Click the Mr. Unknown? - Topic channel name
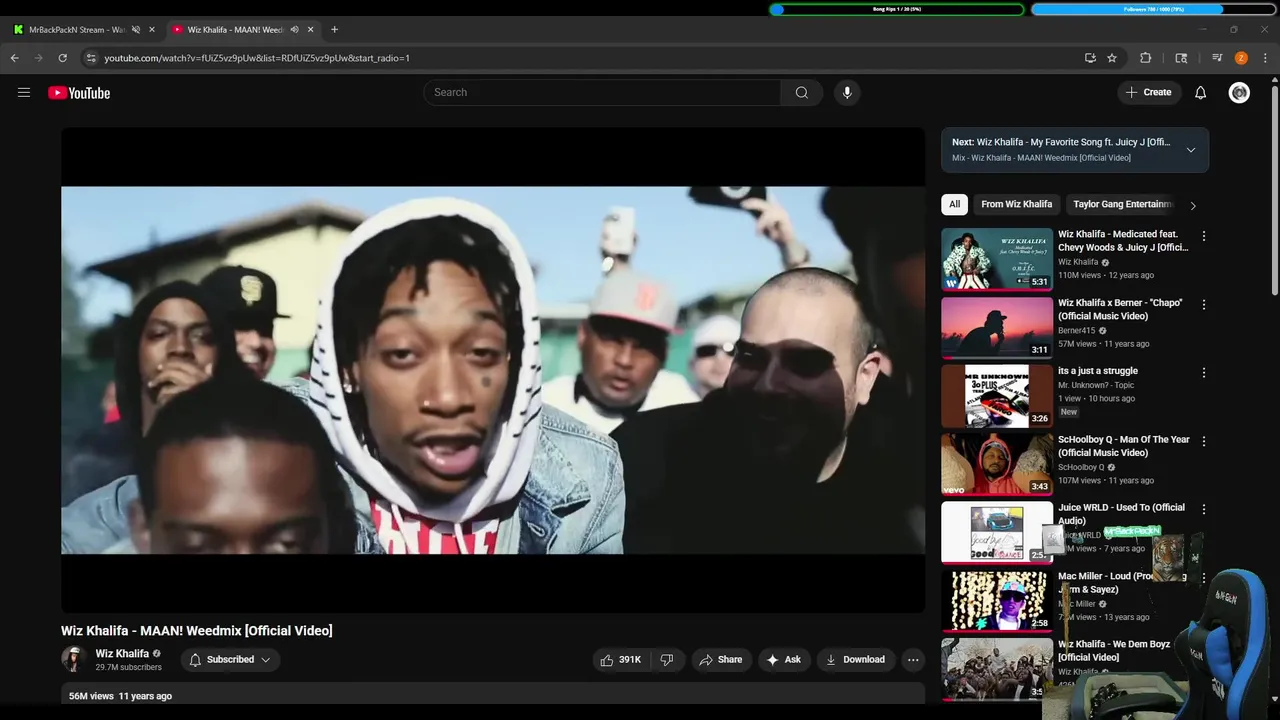1280x720 pixels. [1096, 385]
